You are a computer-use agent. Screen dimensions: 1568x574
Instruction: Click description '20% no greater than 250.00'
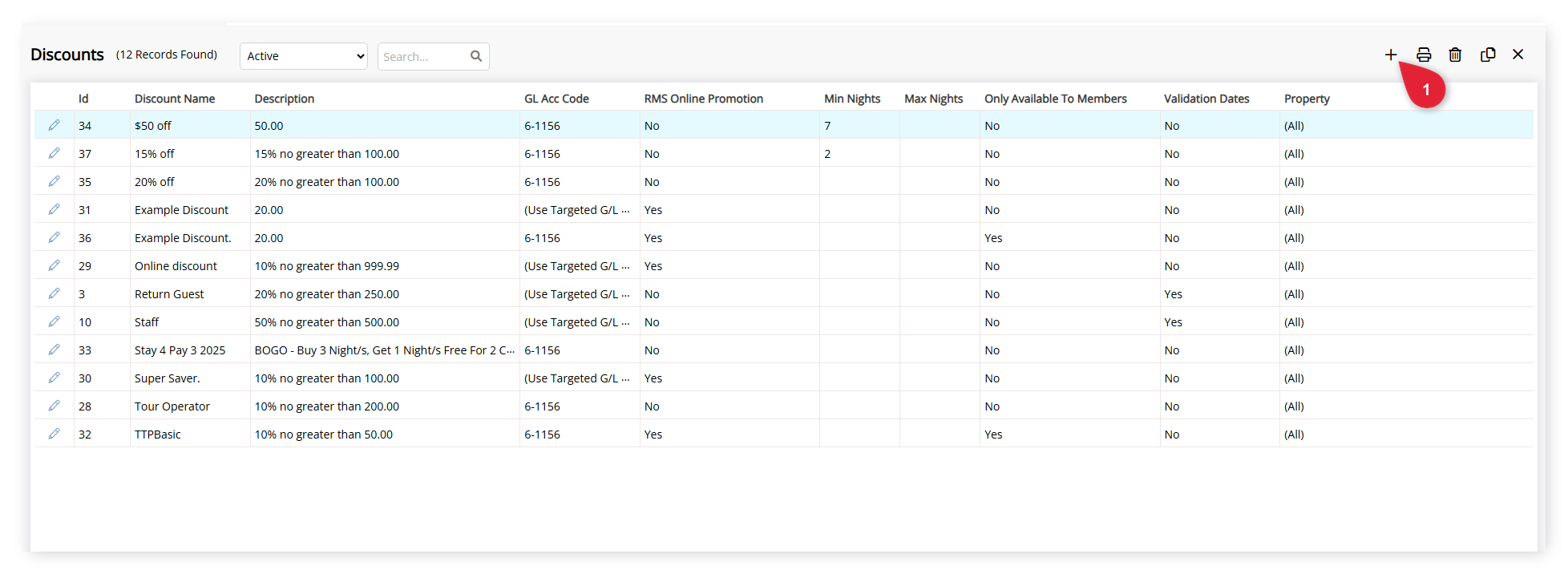coord(326,294)
